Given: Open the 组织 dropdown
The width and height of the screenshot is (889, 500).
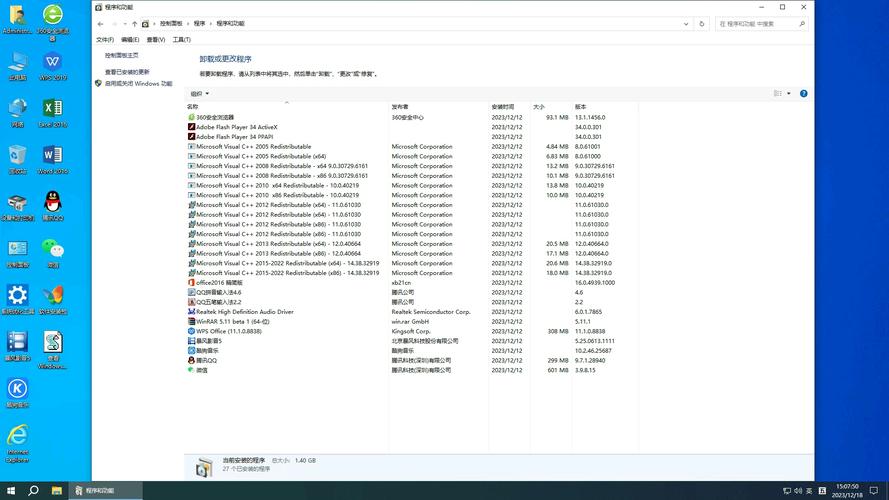Looking at the screenshot, I should tap(200, 94).
